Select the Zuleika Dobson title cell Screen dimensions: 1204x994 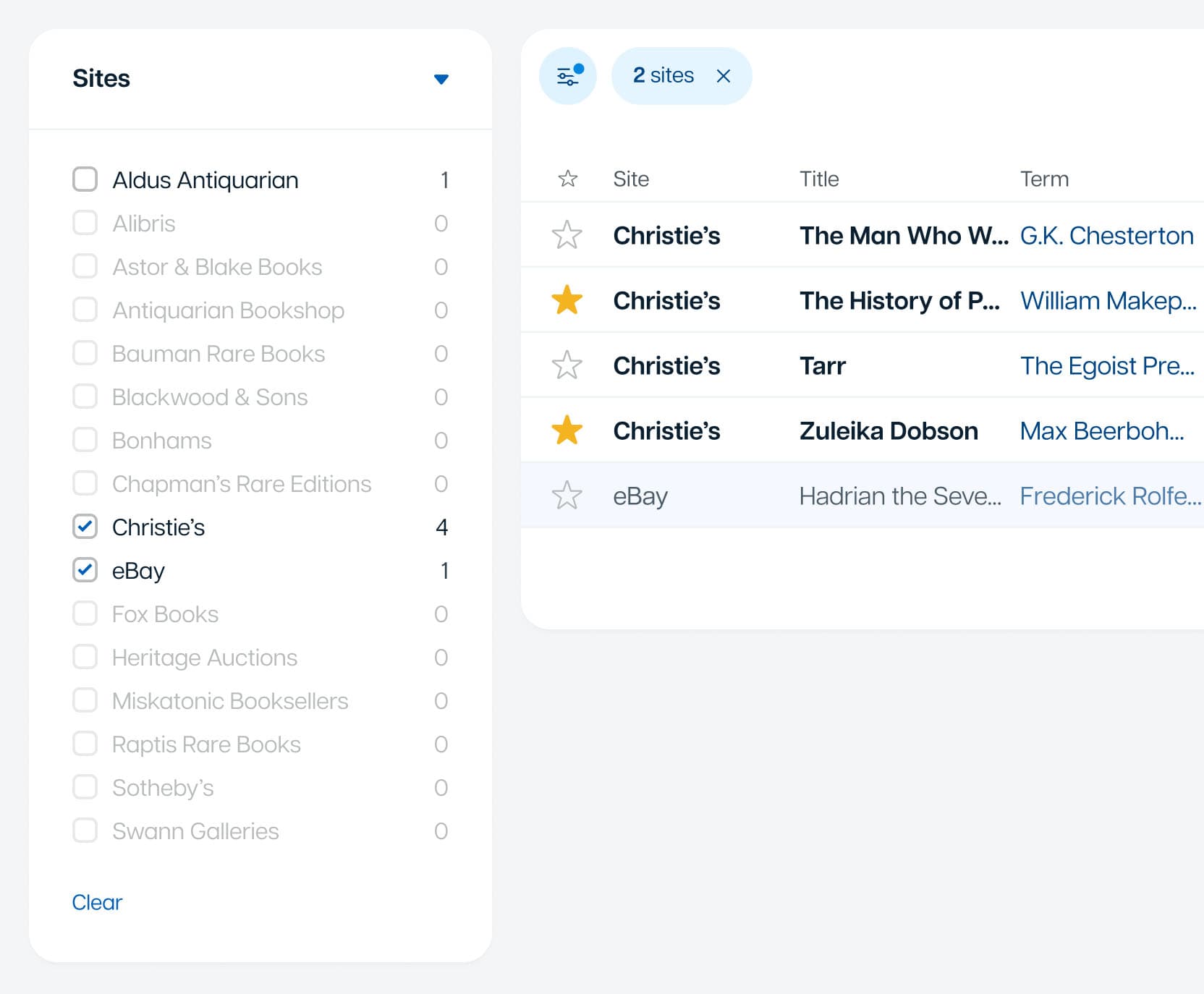[889, 431]
